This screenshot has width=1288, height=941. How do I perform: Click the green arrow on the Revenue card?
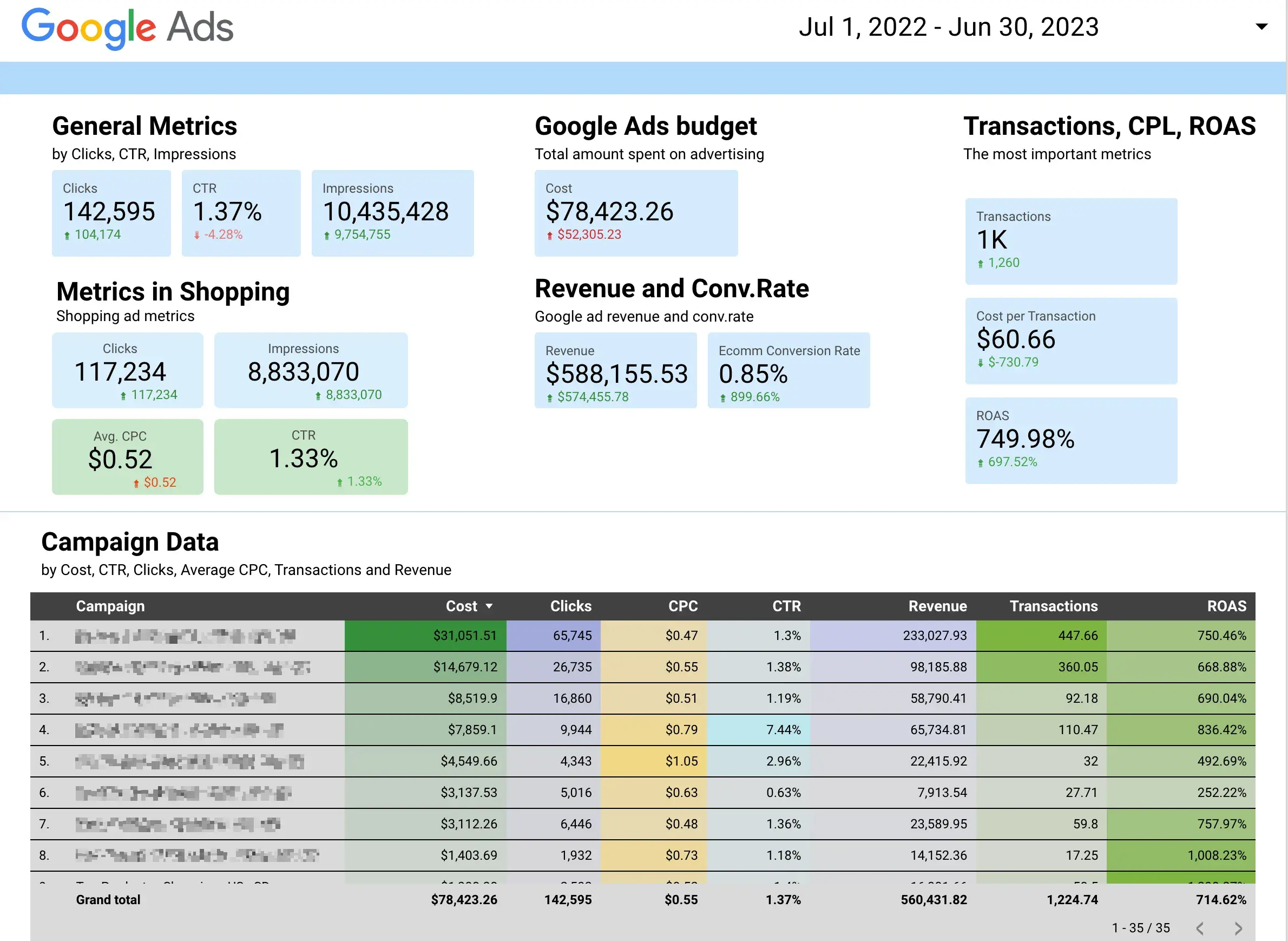(x=550, y=397)
